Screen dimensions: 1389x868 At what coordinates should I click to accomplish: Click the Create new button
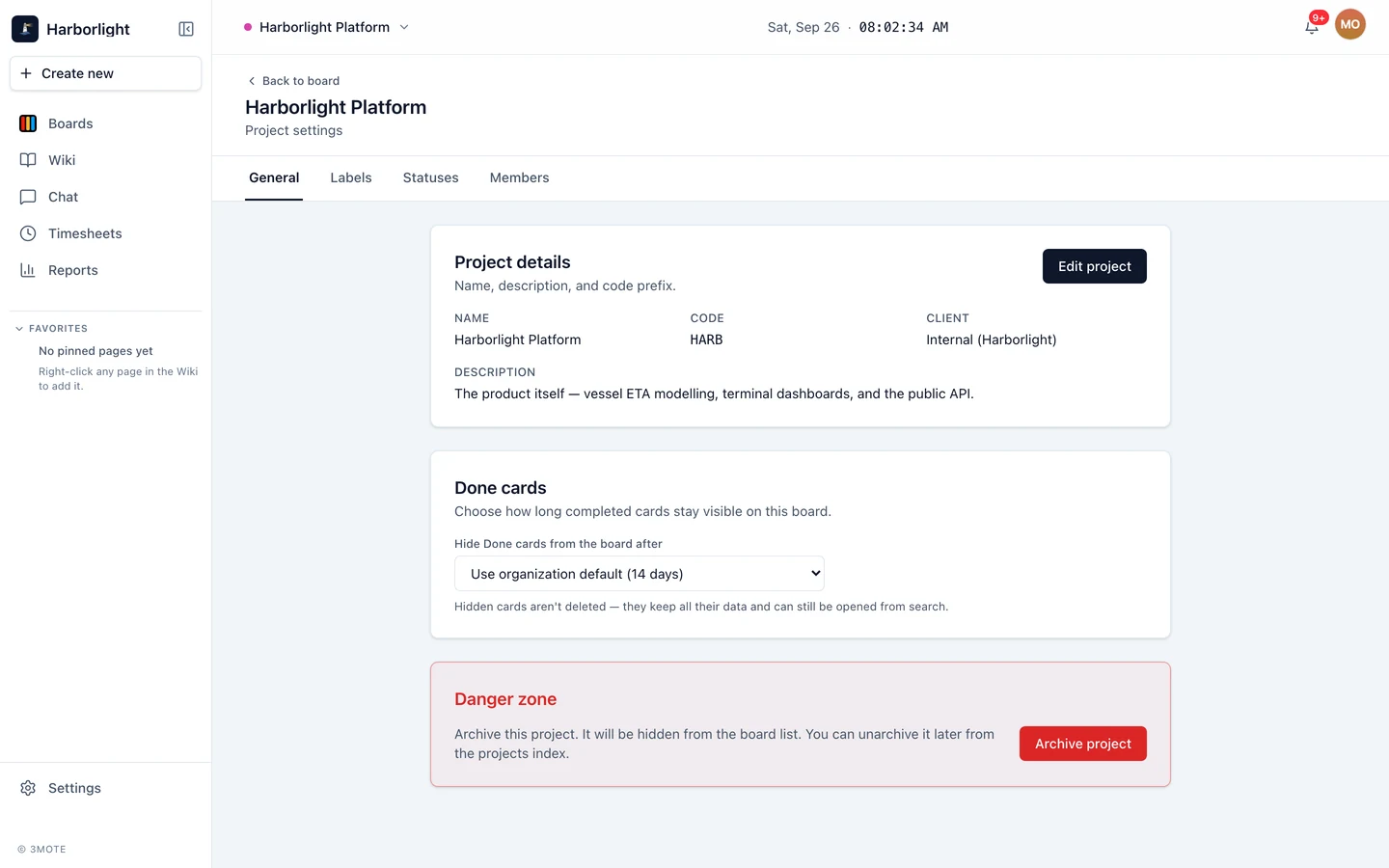(x=105, y=73)
